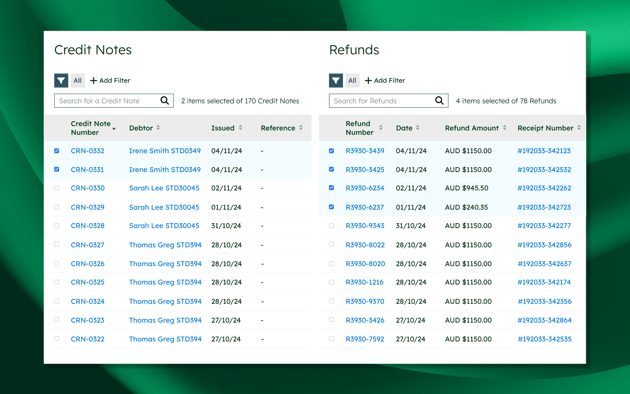The height and width of the screenshot is (394, 630).
Task: Click the 31/10/24 issued date of CRN-0328
Action: pyautogui.click(x=226, y=225)
